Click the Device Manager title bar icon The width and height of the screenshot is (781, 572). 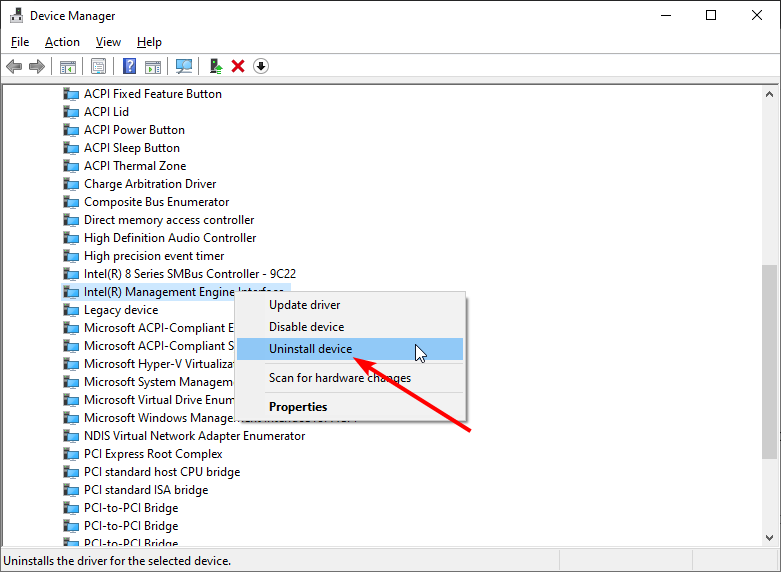tap(16, 15)
